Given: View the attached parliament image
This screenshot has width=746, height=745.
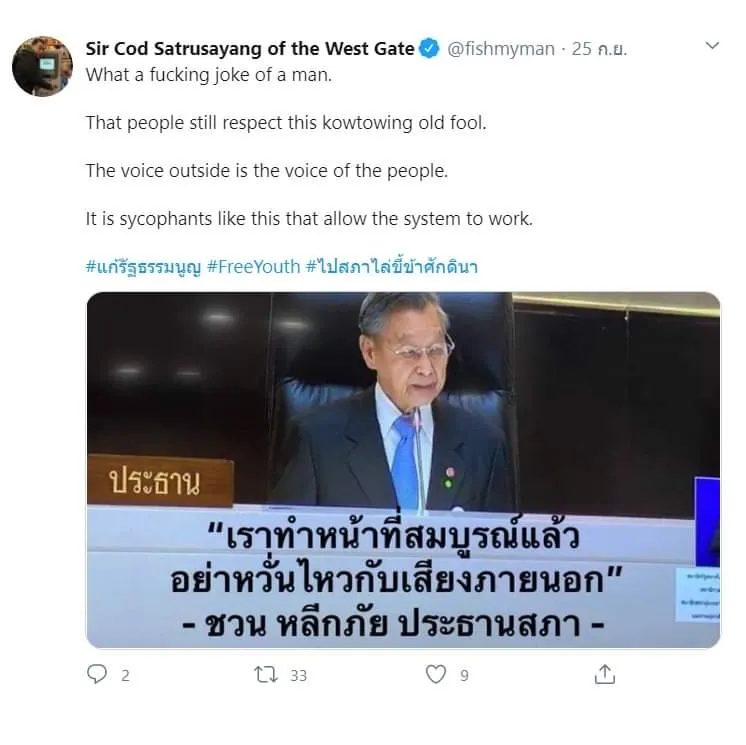Looking at the screenshot, I should point(403,470).
